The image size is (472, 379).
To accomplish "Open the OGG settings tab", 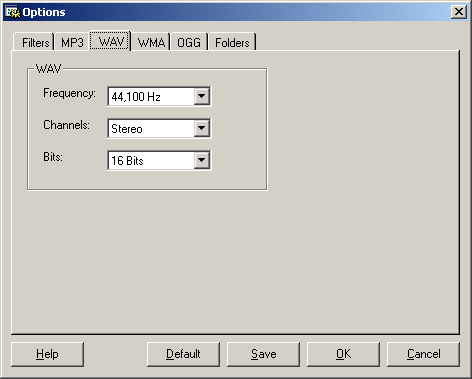I will click(x=189, y=42).
